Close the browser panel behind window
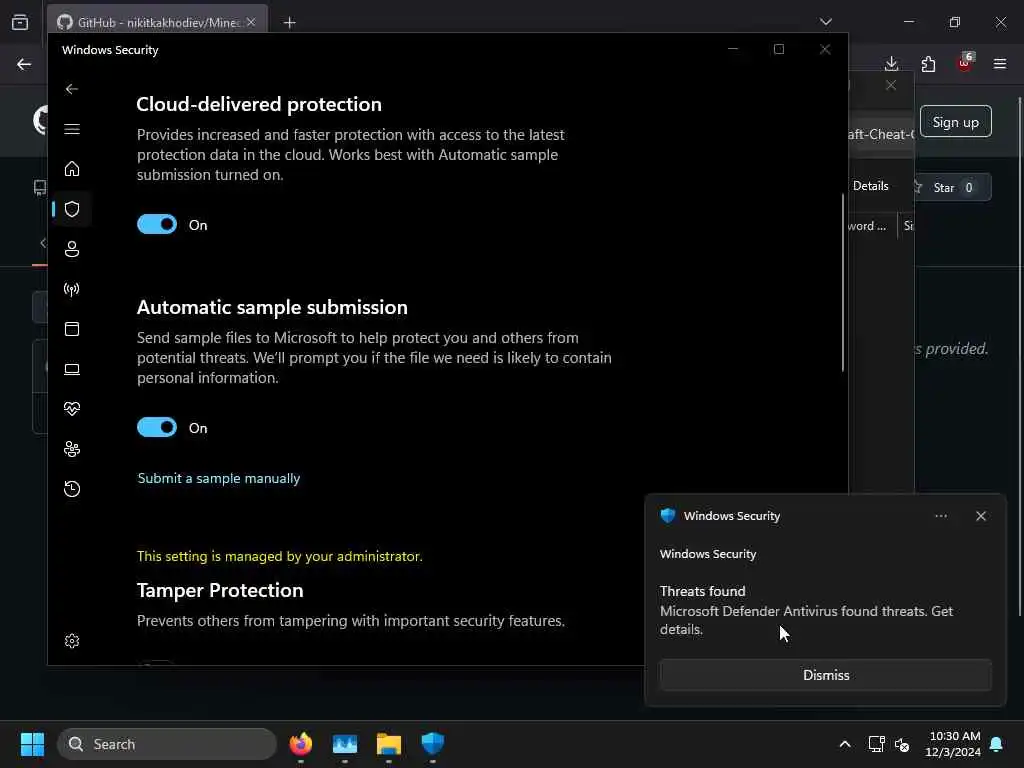This screenshot has width=1024, height=768. coord(891,86)
